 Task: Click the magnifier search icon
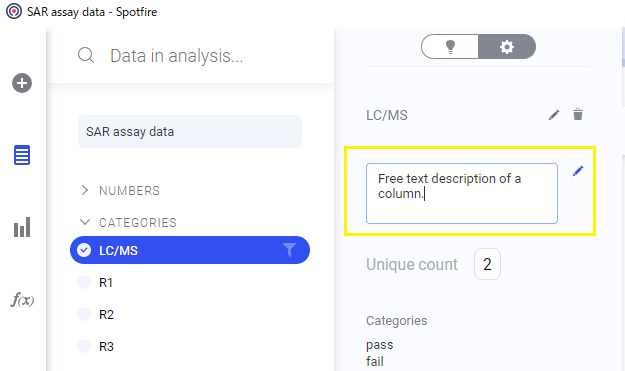(x=86, y=55)
